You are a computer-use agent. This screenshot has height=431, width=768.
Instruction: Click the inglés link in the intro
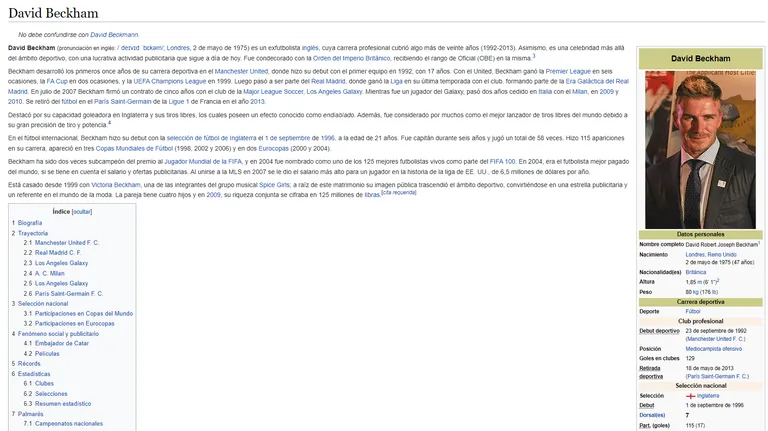click(310, 48)
